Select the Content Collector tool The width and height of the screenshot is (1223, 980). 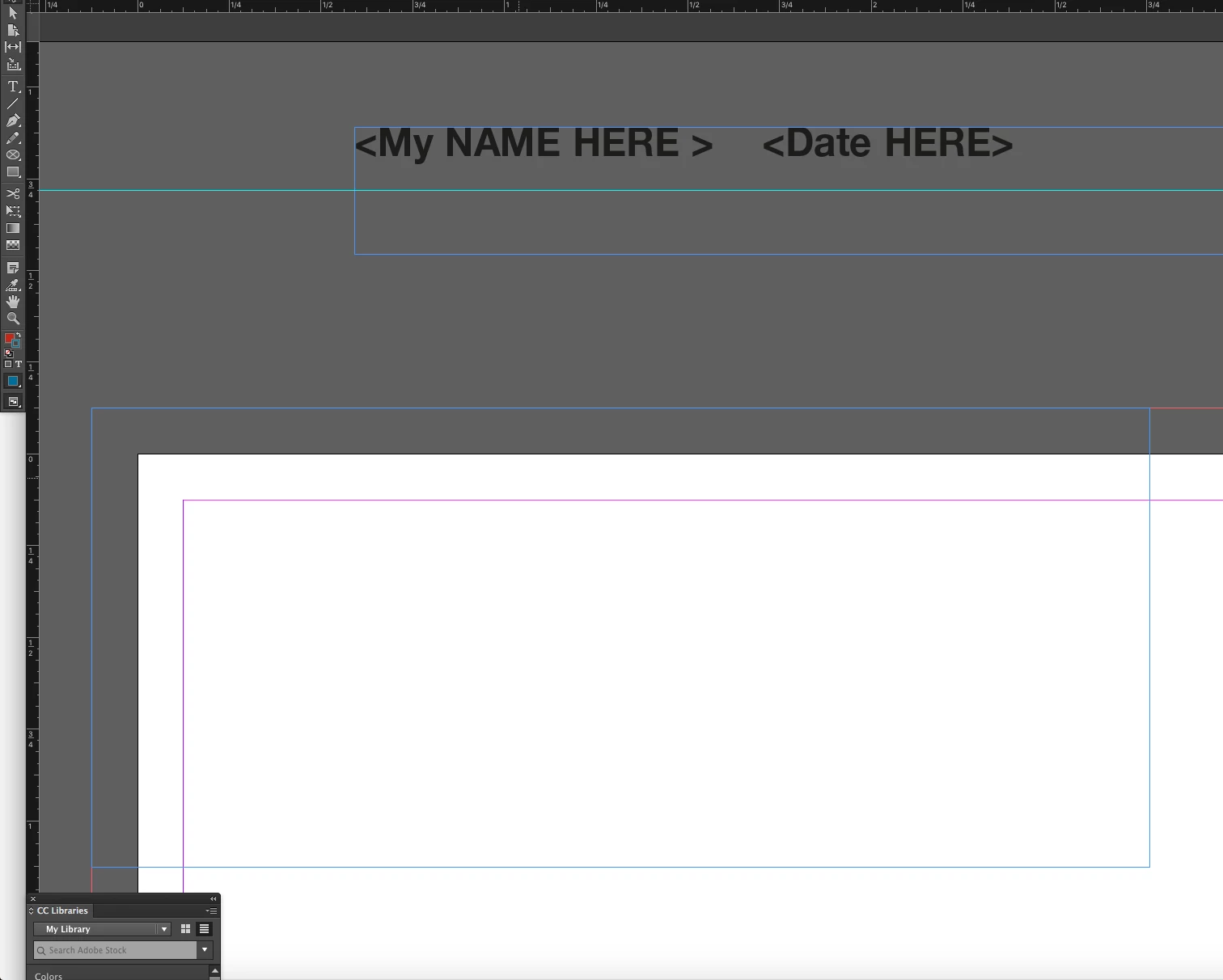(13, 64)
